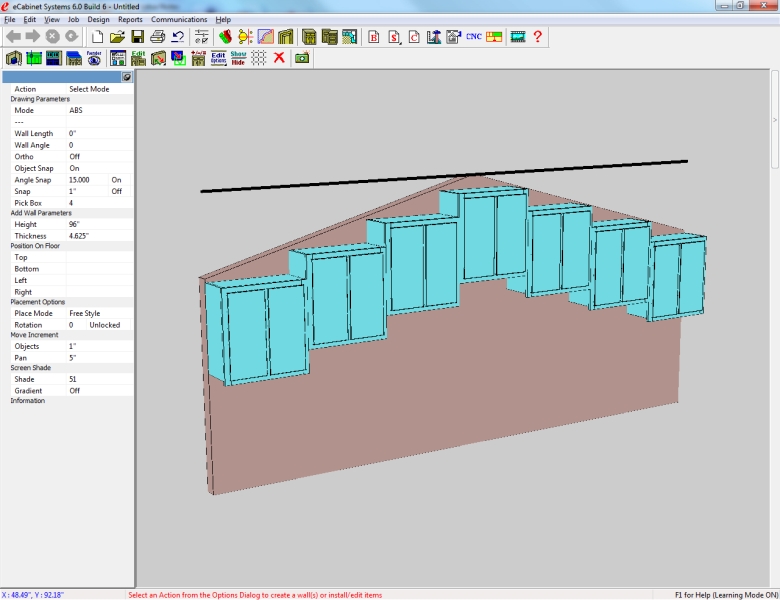The height and width of the screenshot is (600, 780).
Task: Click the red X delete icon
Action: coord(279,58)
